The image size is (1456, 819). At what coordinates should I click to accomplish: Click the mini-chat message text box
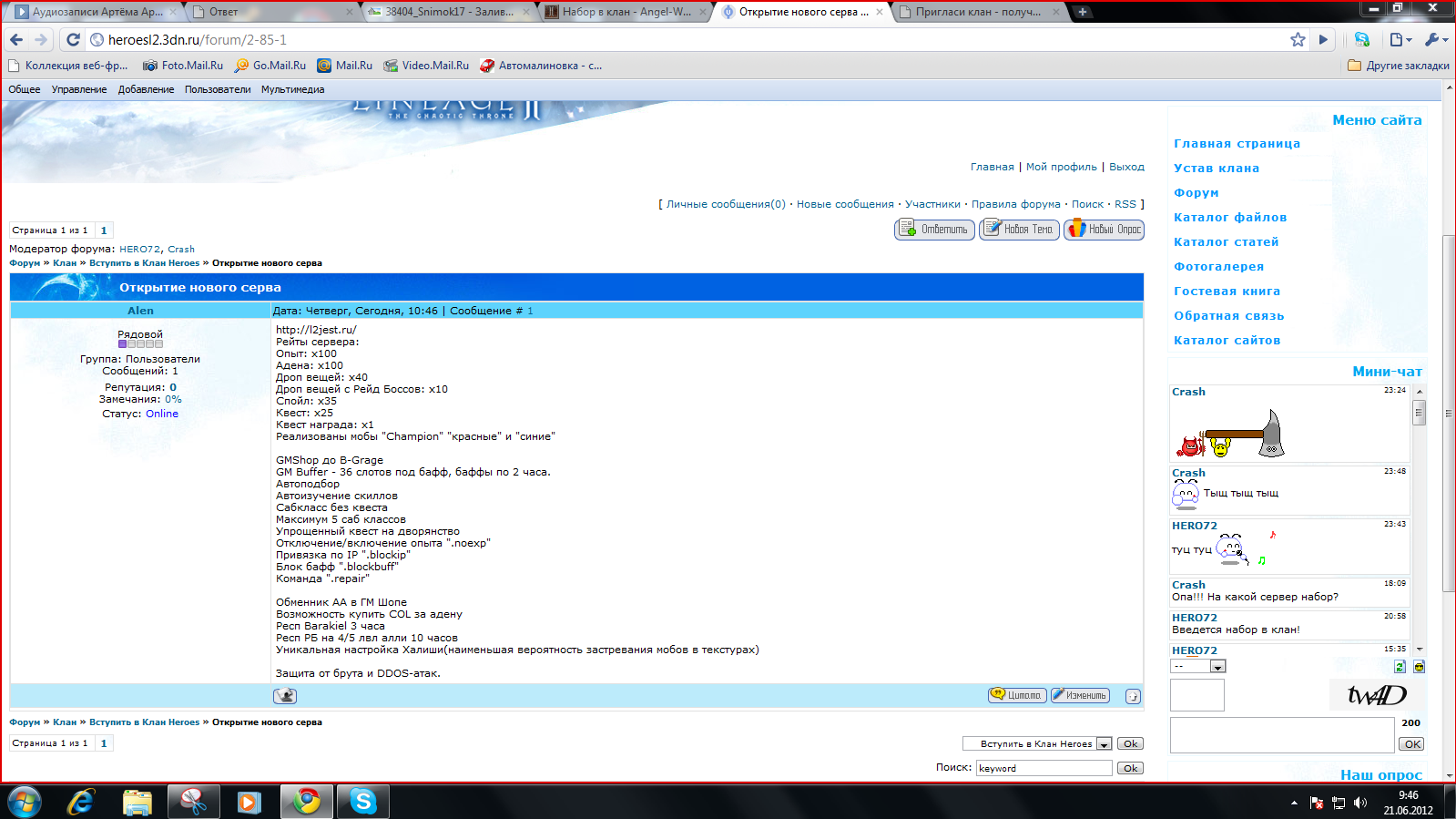click(1282, 735)
